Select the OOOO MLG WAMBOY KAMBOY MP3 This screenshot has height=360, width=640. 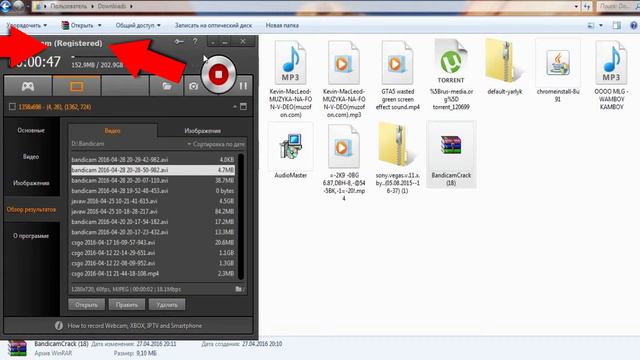pyautogui.click(x=611, y=75)
